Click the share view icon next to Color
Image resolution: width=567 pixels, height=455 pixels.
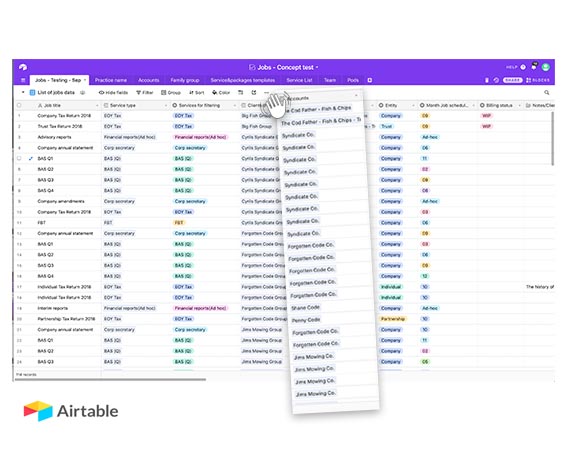254,93
